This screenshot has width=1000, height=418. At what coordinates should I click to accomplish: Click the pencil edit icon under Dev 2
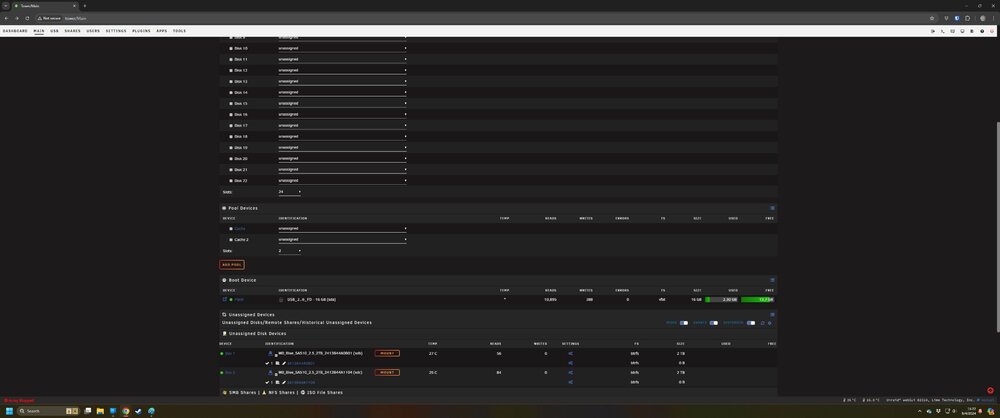(x=284, y=382)
